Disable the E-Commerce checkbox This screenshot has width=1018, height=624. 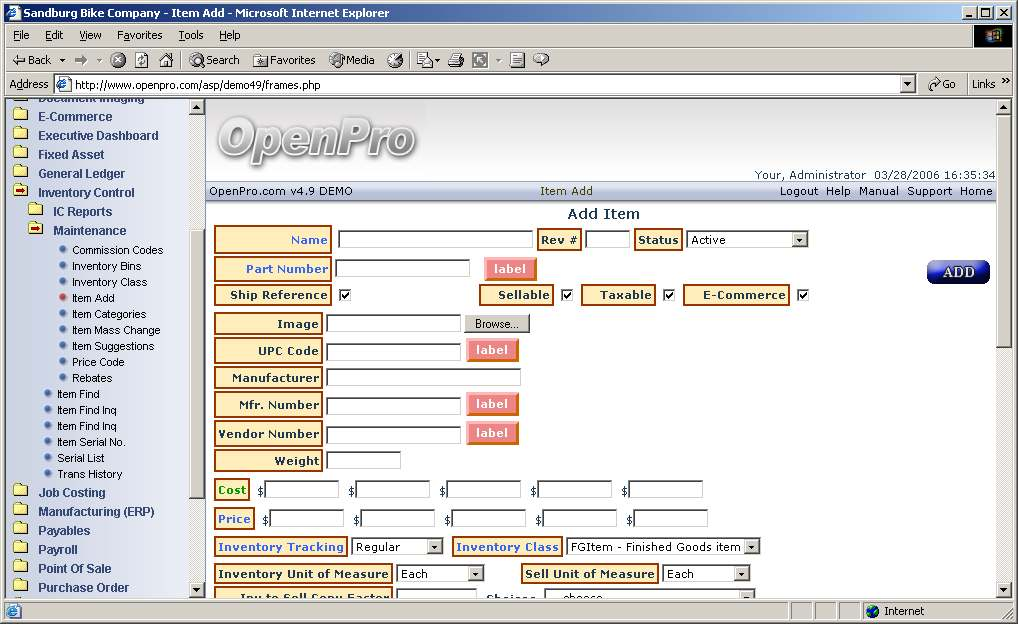coord(802,295)
